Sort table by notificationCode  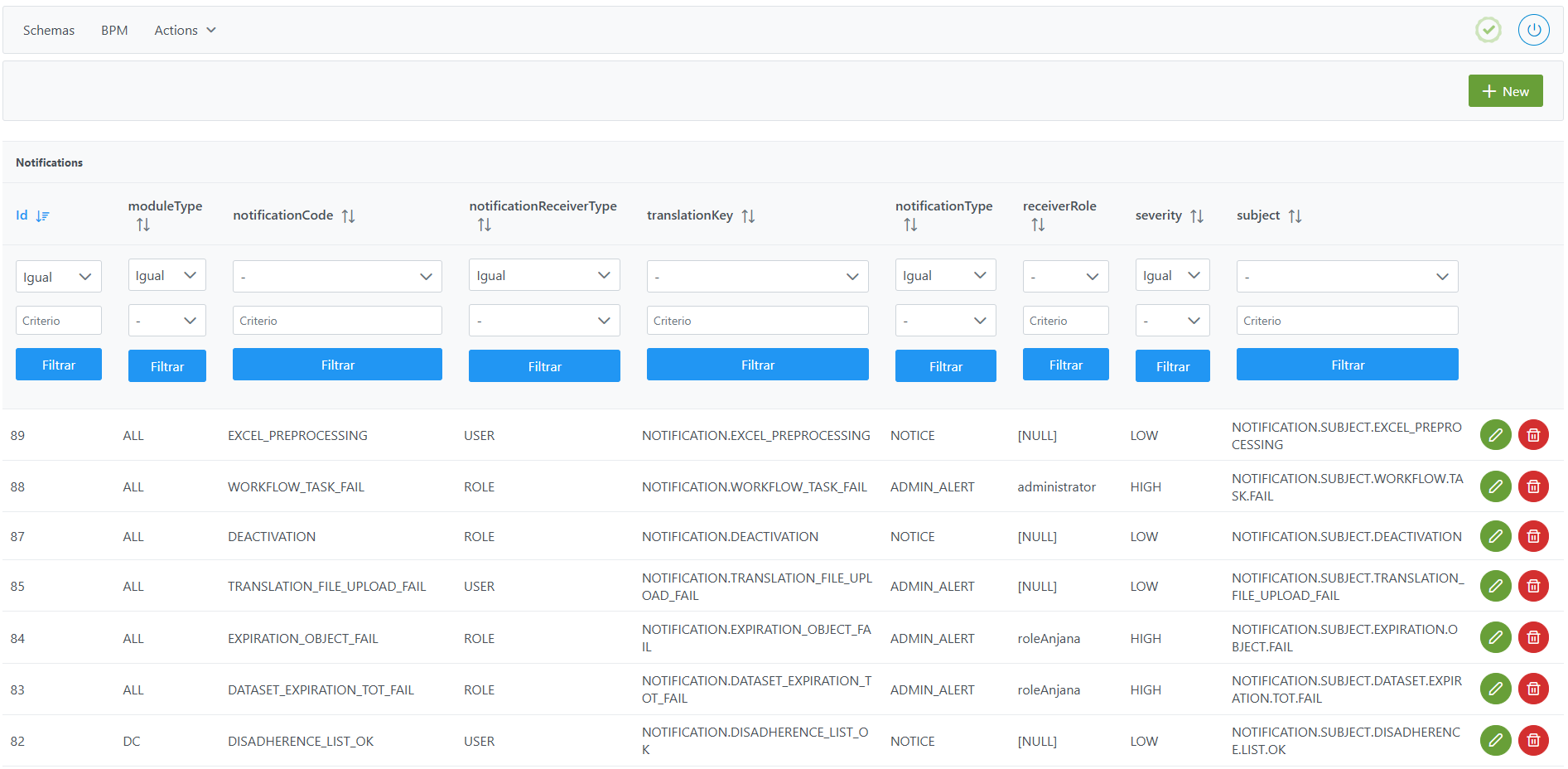coord(348,215)
